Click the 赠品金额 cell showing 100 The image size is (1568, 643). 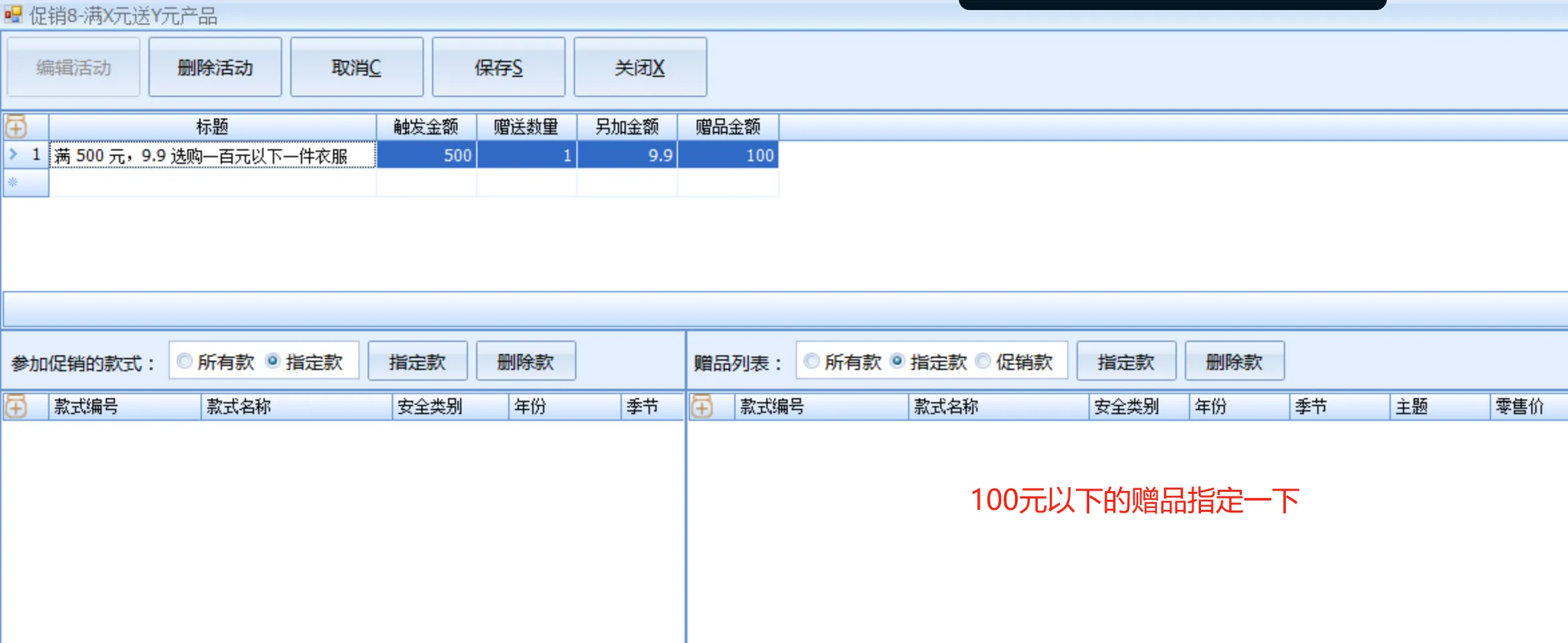pos(727,156)
